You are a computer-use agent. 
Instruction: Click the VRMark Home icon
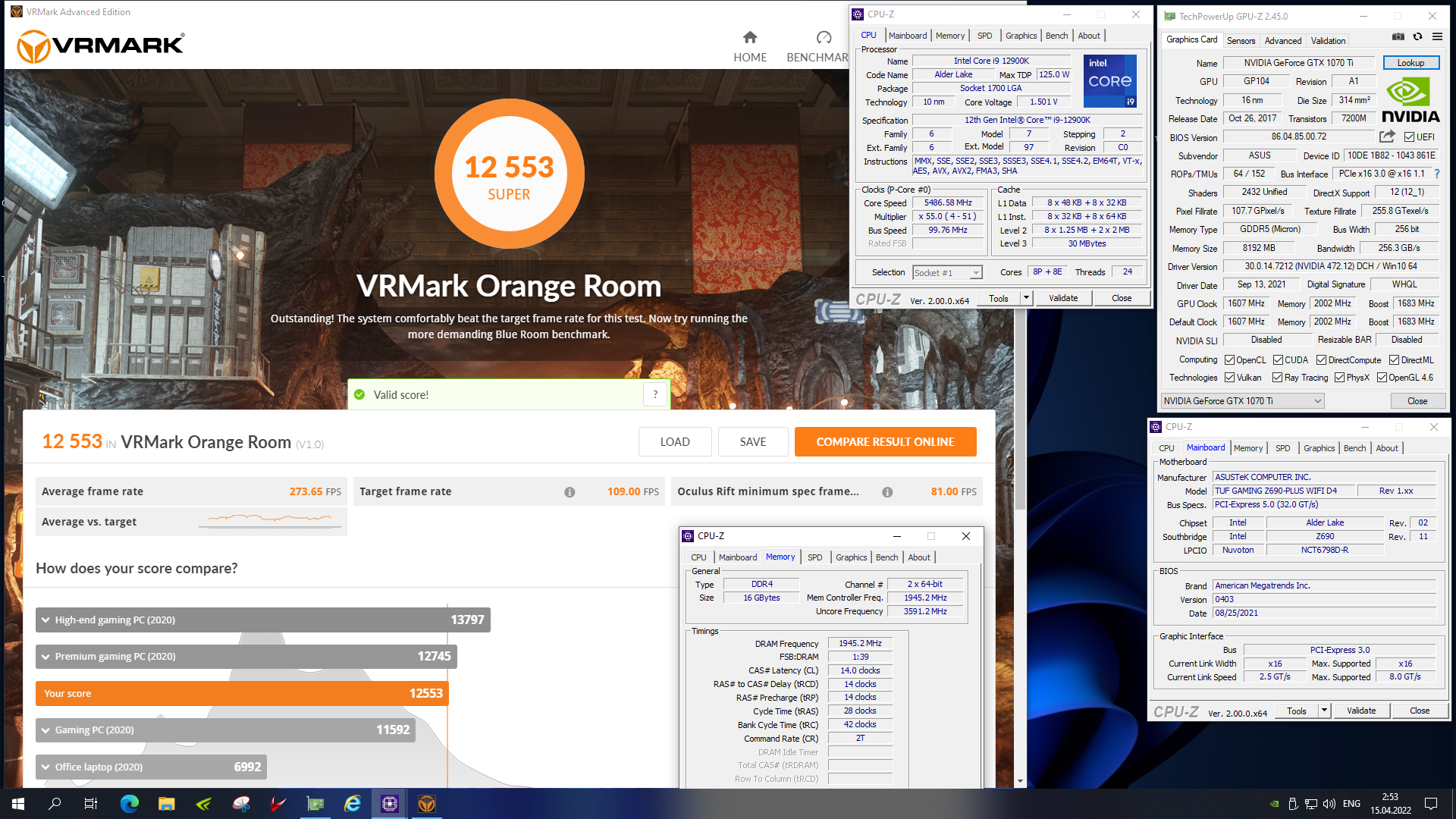click(x=750, y=37)
